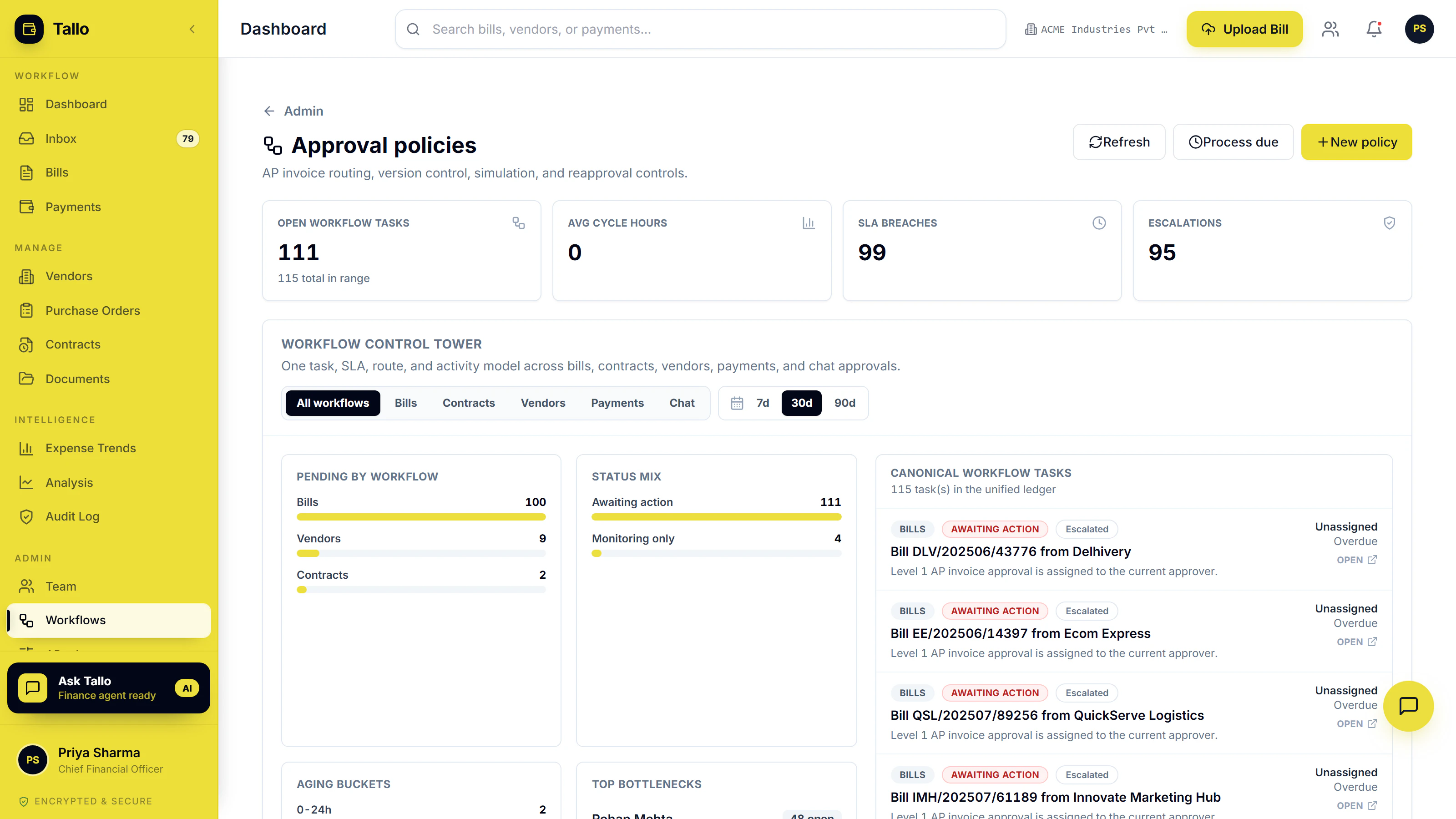
Task: Switch to the Bills workflow tab
Action: coord(406,403)
